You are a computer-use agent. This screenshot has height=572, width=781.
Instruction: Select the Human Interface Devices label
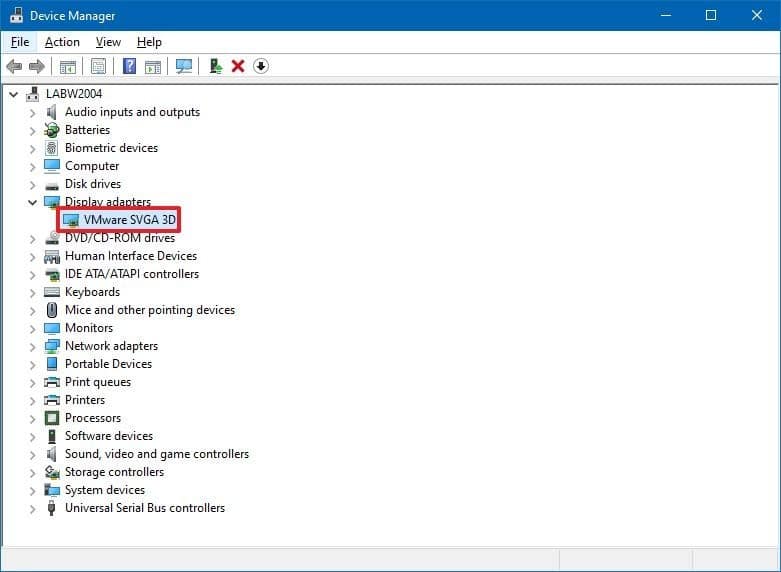pos(131,256)
